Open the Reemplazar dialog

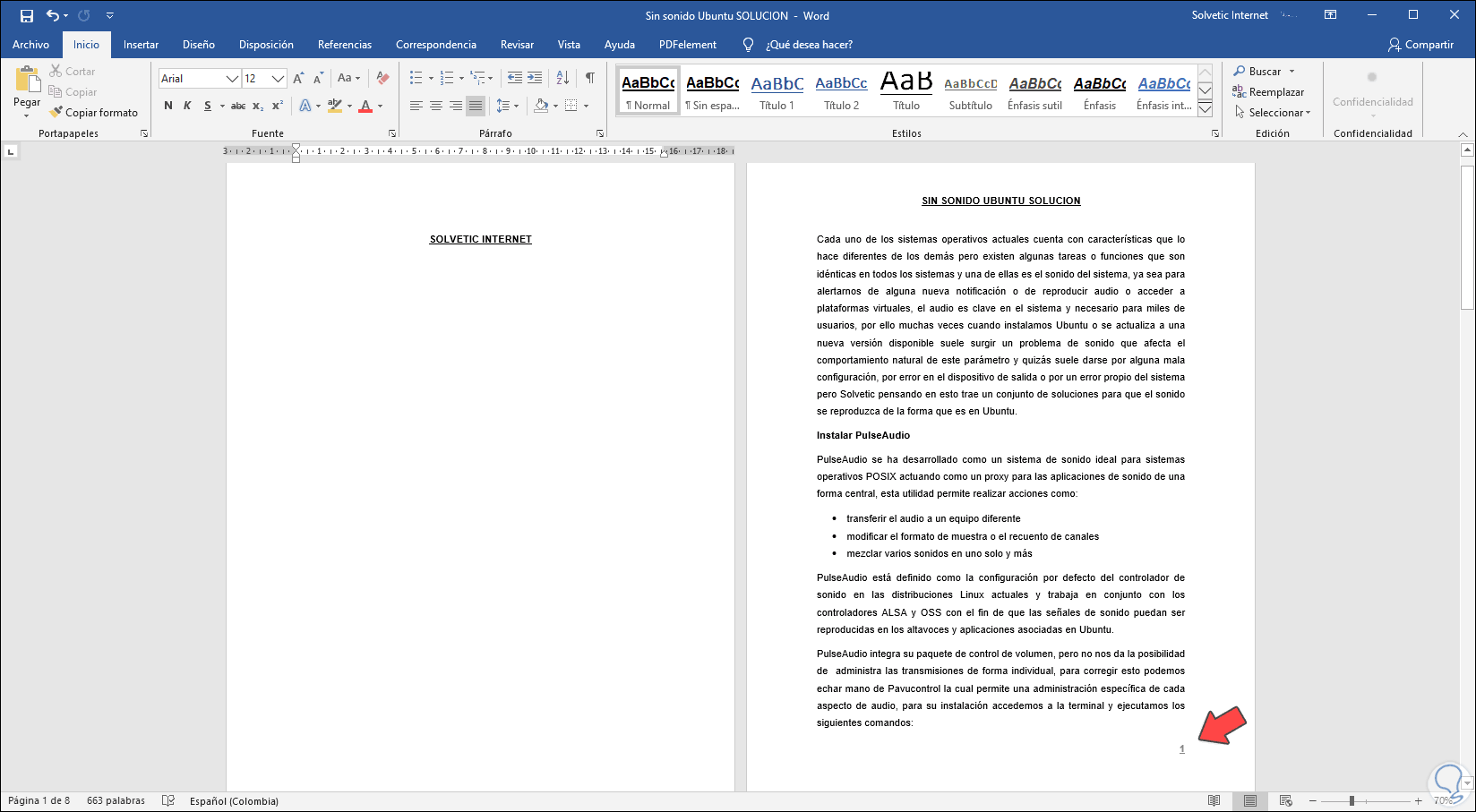[x=1268, y=92]
